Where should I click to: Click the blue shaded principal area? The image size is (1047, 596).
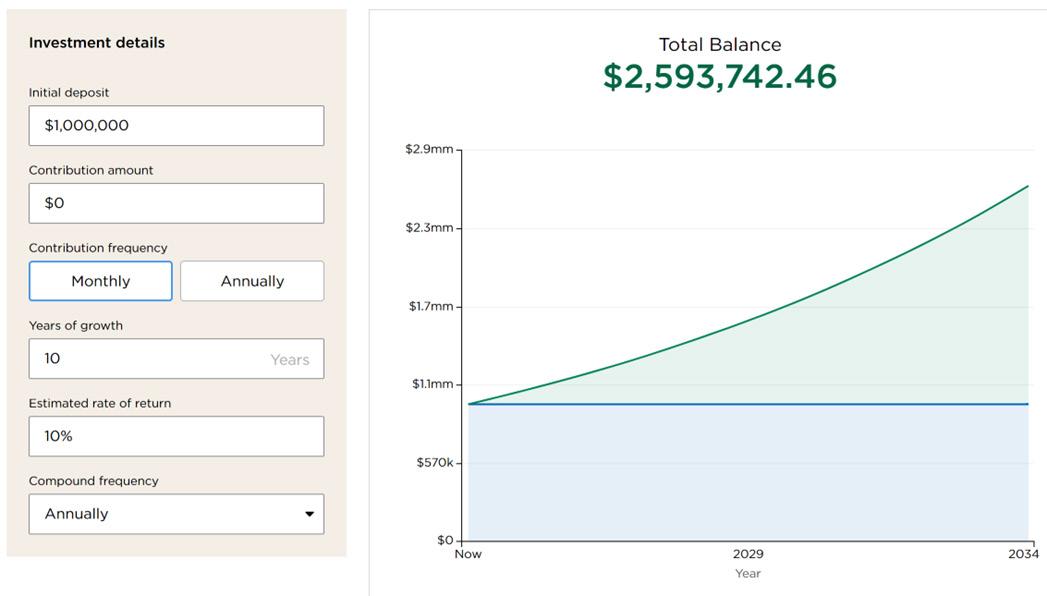point(748,472)
